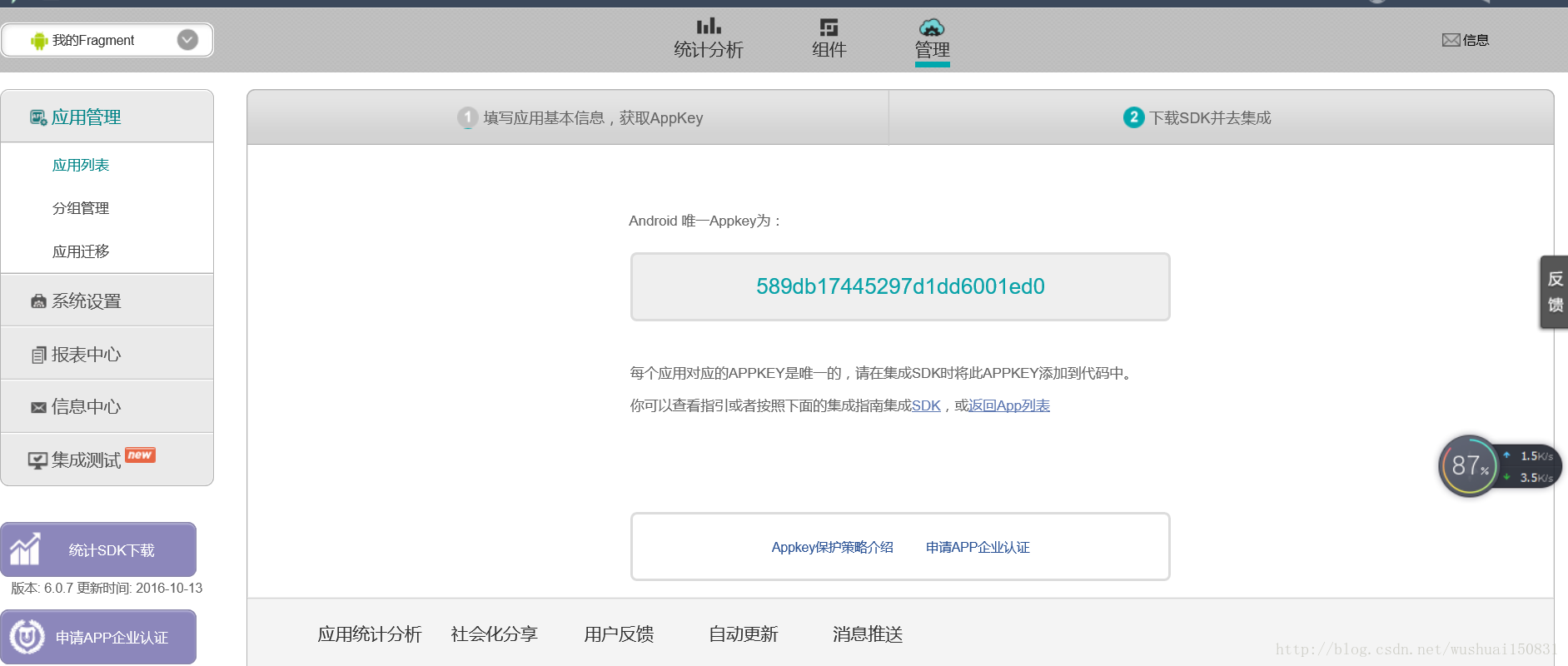
Task: Click the 返回App列表 link
Action: tap(1009, 405)
